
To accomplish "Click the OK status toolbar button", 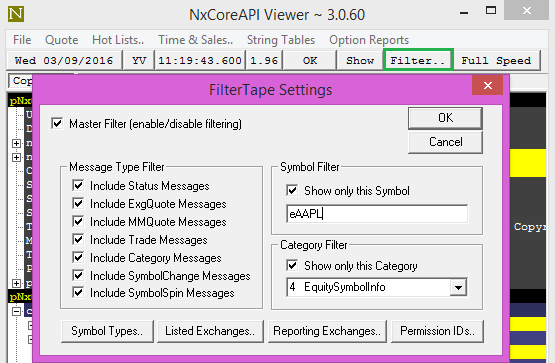I will tap(310, 60).
